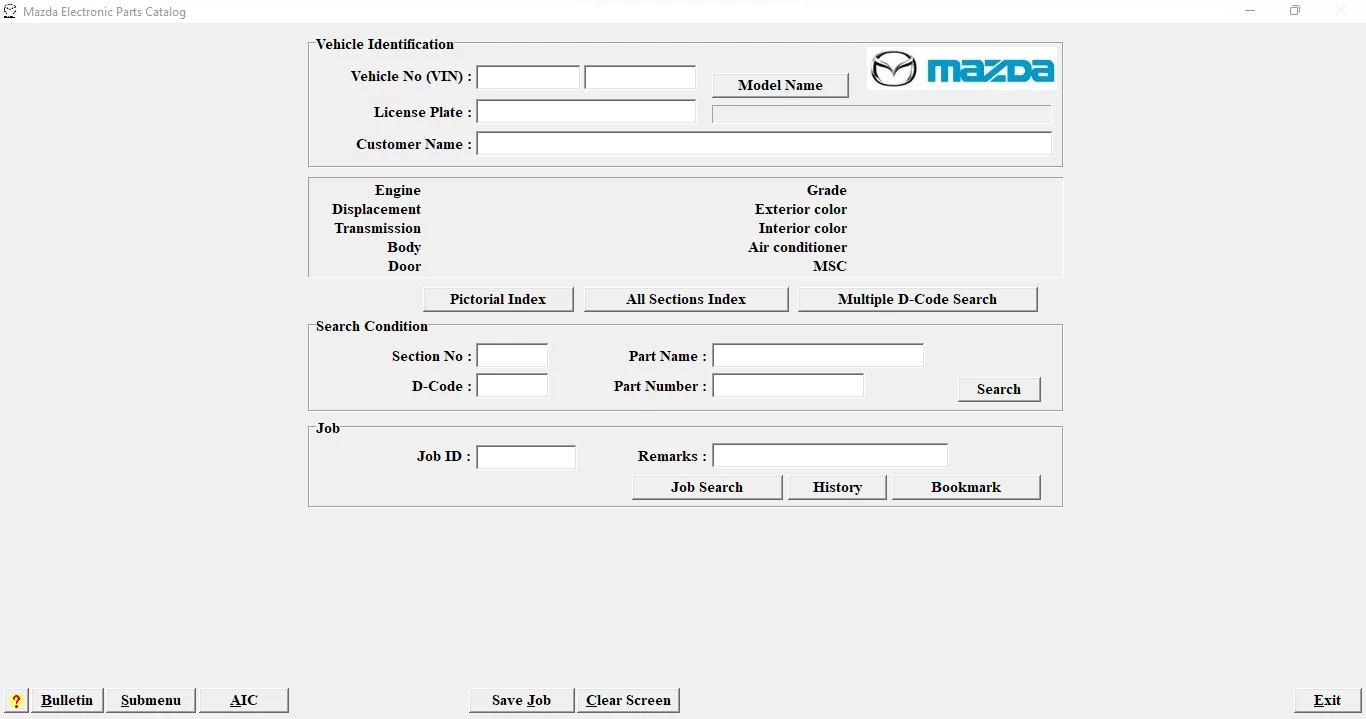Open the All Sections Index
The height and width of the screenshot is (719, 1366).
[x=686, y=300]
